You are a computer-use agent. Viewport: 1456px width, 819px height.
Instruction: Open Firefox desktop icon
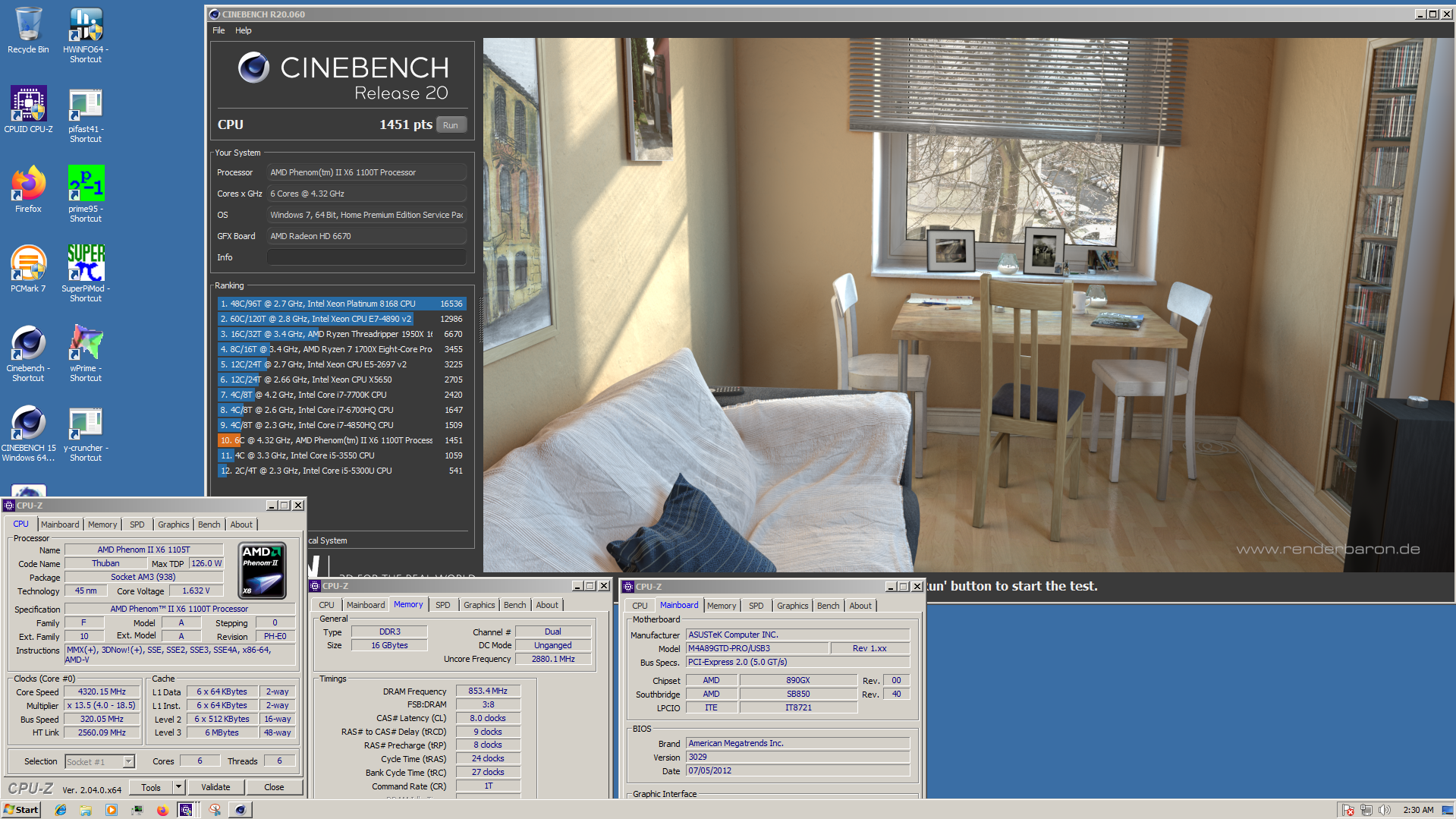[28, 190]
